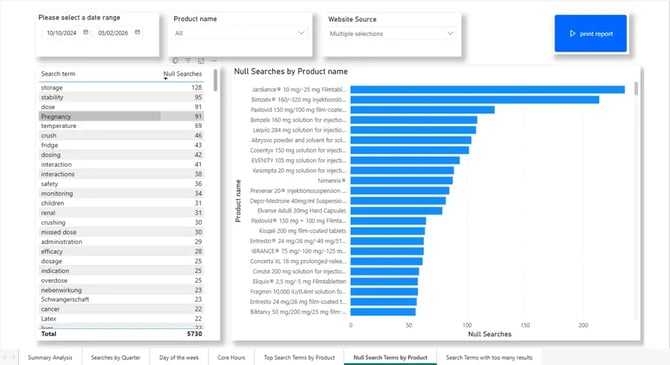Click the Jardiance 10 mg bar

(488, 89)
